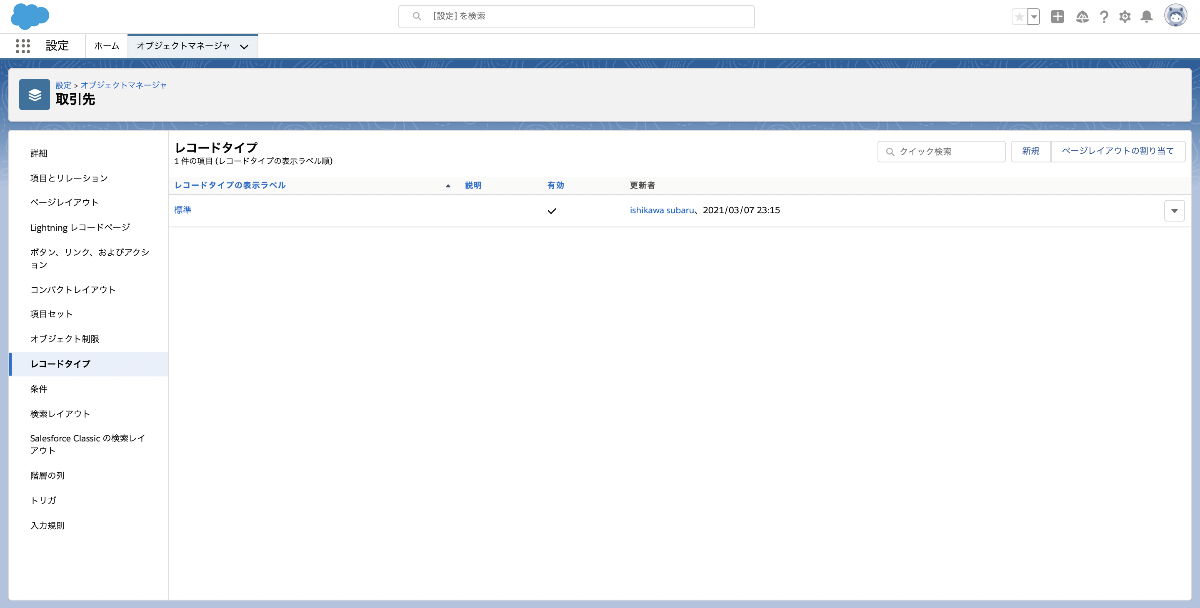Click the global search field
This screenshot has width=1200, height=608.
(x=576, y=17)
